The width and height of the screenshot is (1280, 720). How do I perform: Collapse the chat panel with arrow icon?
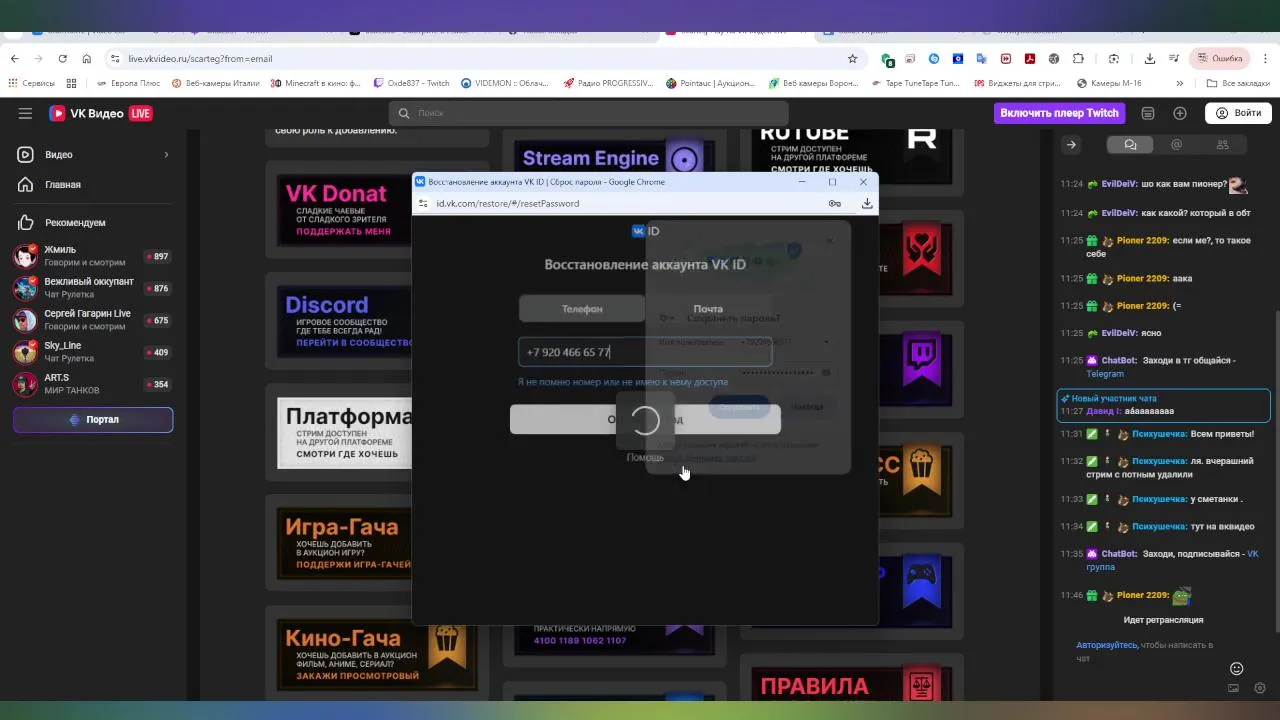tap(1071, 145)
